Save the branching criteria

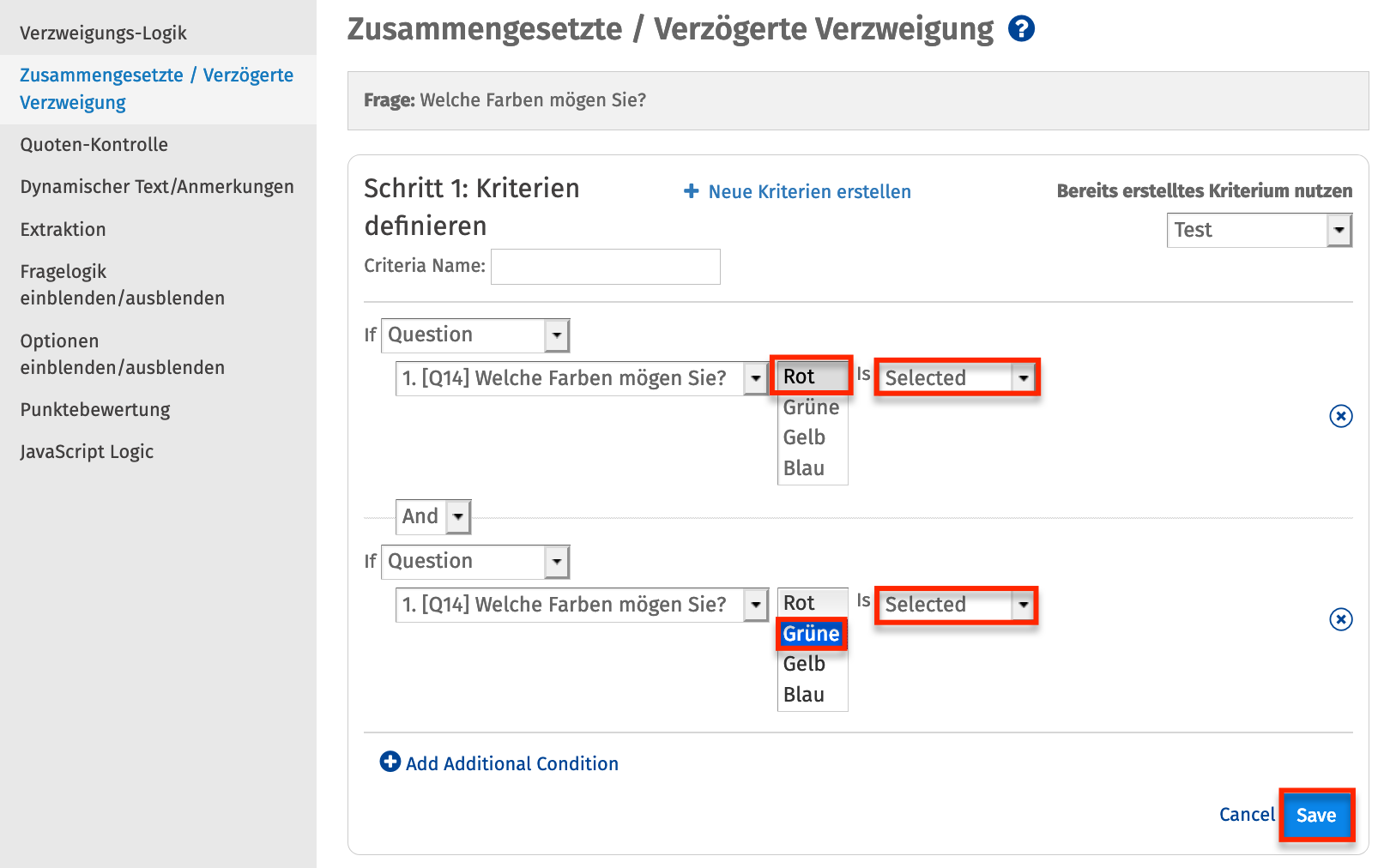(1316, 815)
